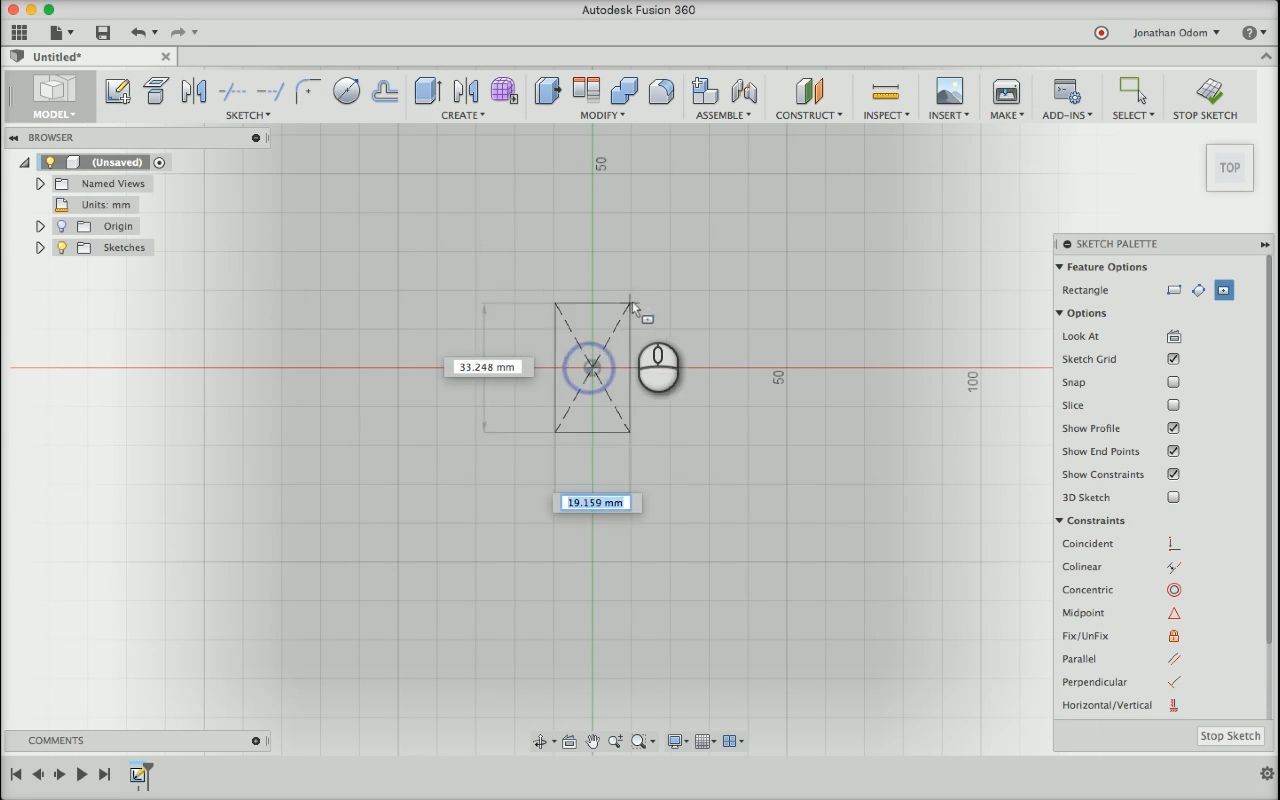Uncheck the Sketch Grid checkbox
The height and width of the screenshot is (800, 1280).
pyautogui.click(x=1174, y=359)
